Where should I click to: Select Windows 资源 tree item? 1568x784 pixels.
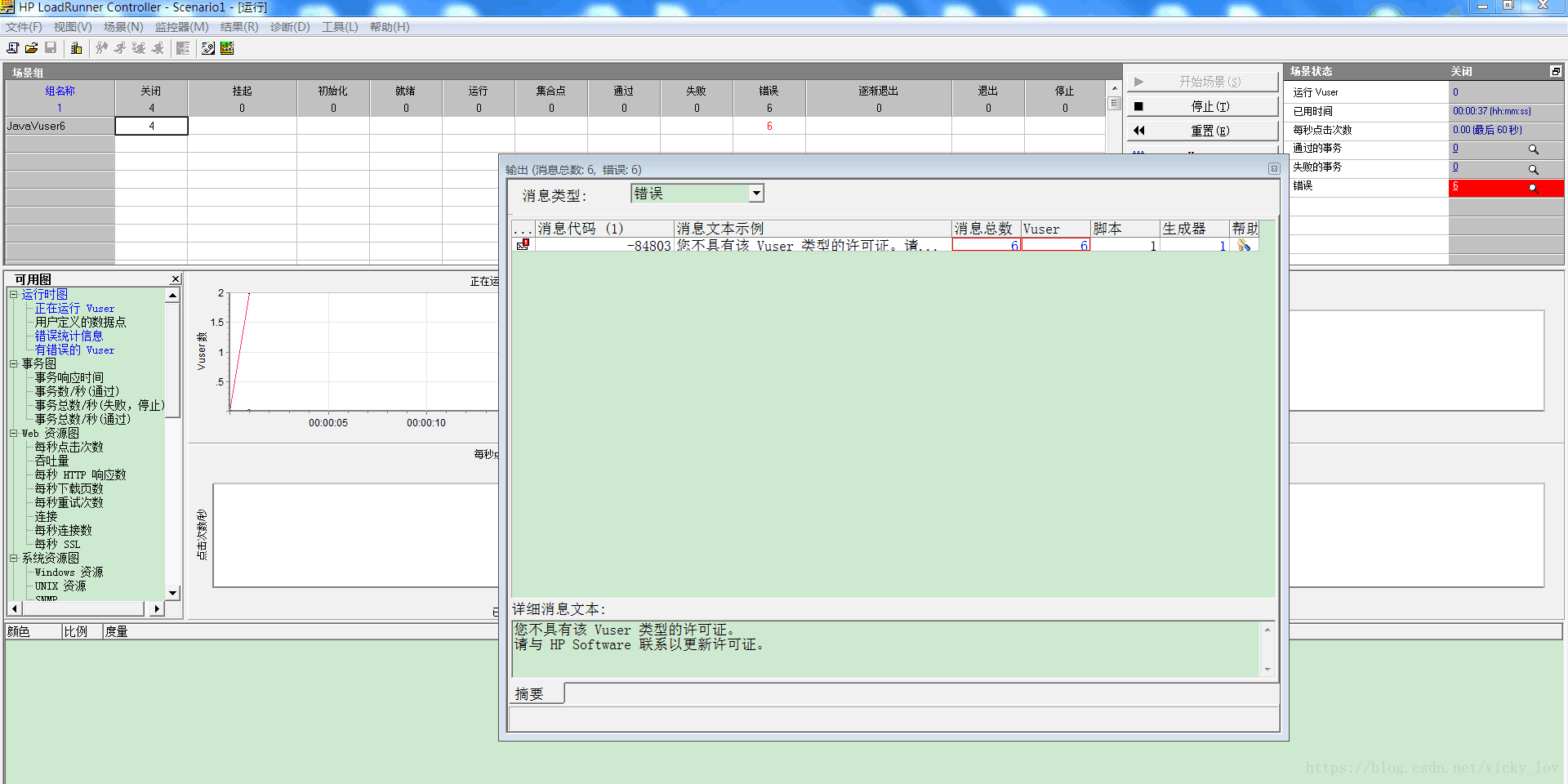pos(69,572)
